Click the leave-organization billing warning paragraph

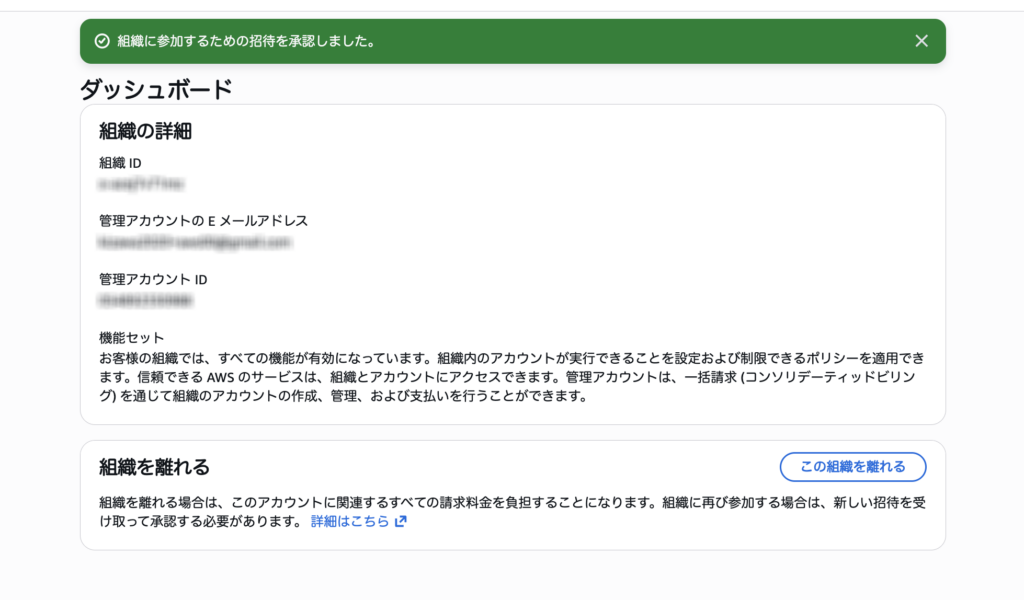pos(500,503)
